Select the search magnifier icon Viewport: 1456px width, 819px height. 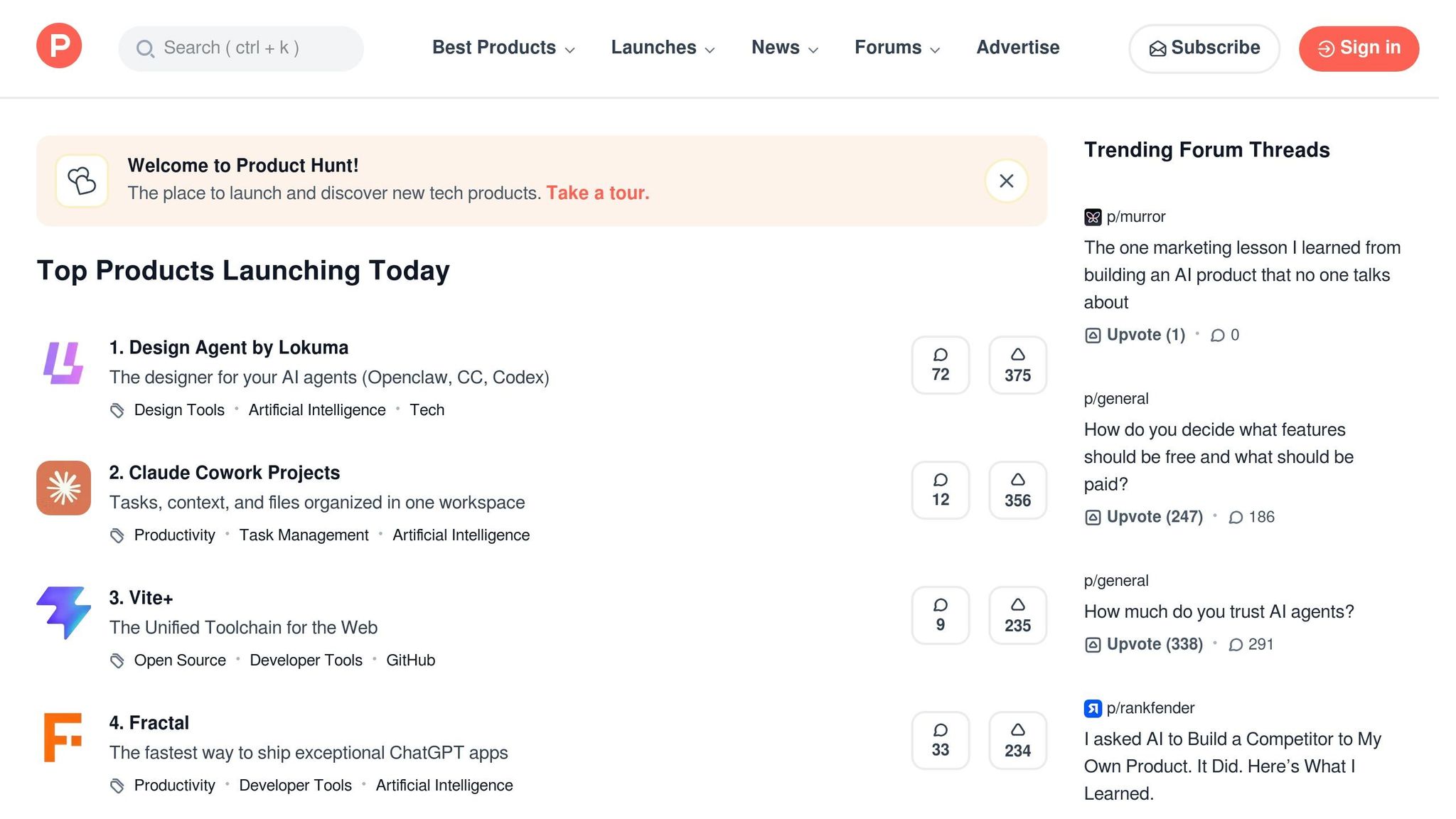coord(146,48)
